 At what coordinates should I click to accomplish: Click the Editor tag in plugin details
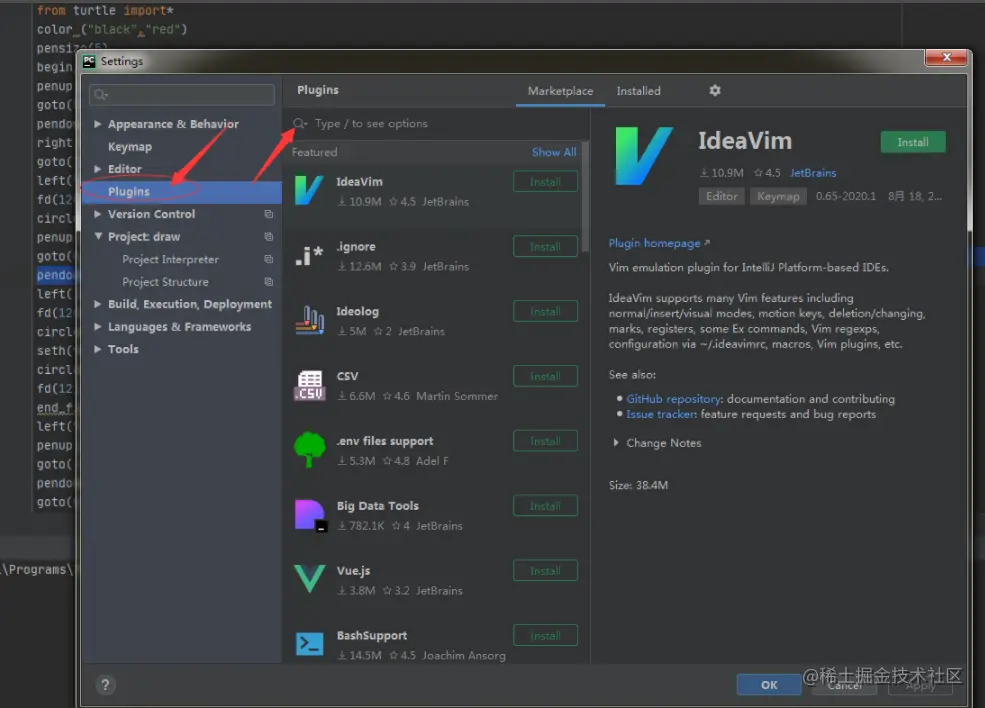coord(721,196)
